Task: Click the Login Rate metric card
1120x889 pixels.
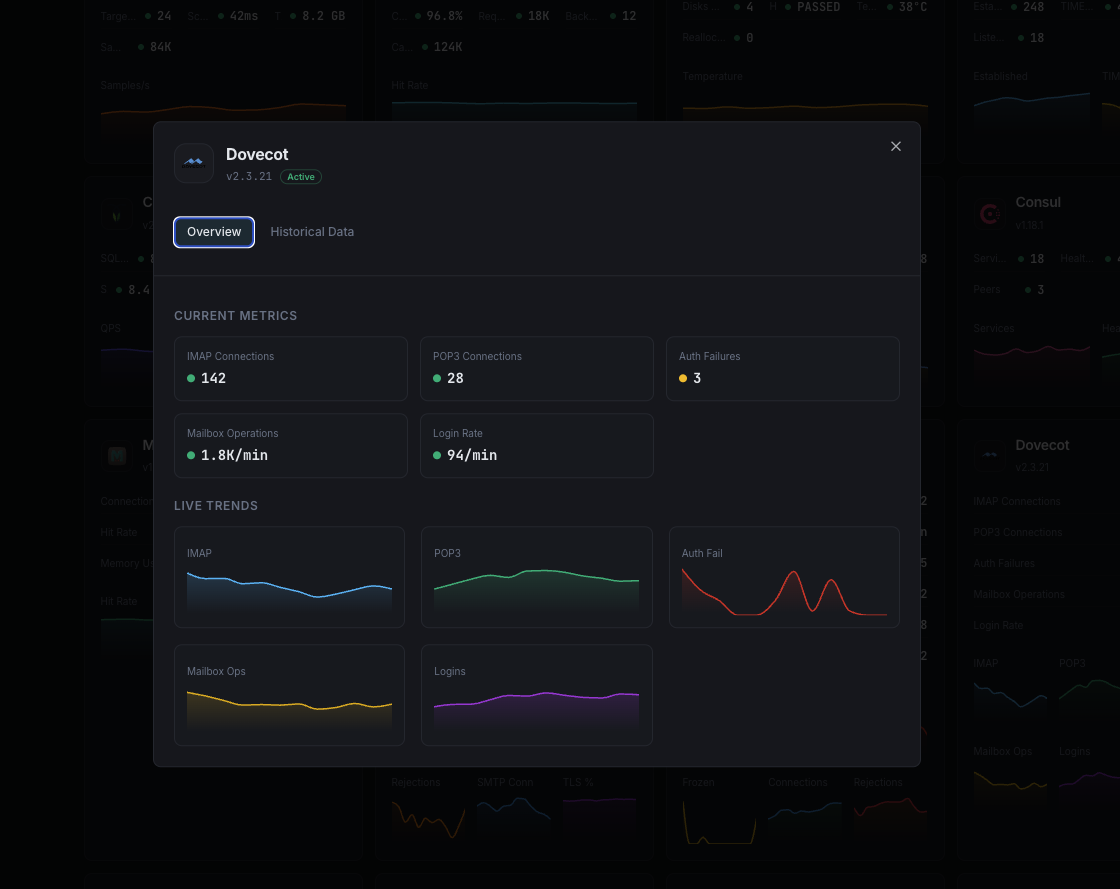Action: click(536, 445)
